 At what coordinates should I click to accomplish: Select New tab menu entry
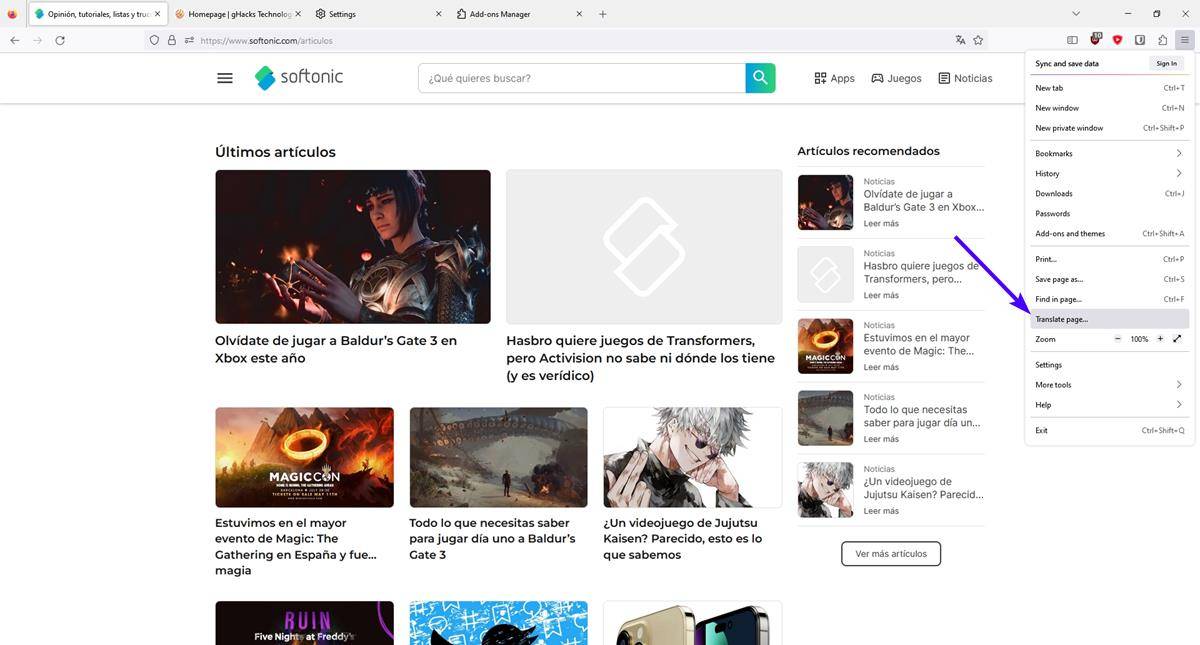[1109, 88]
